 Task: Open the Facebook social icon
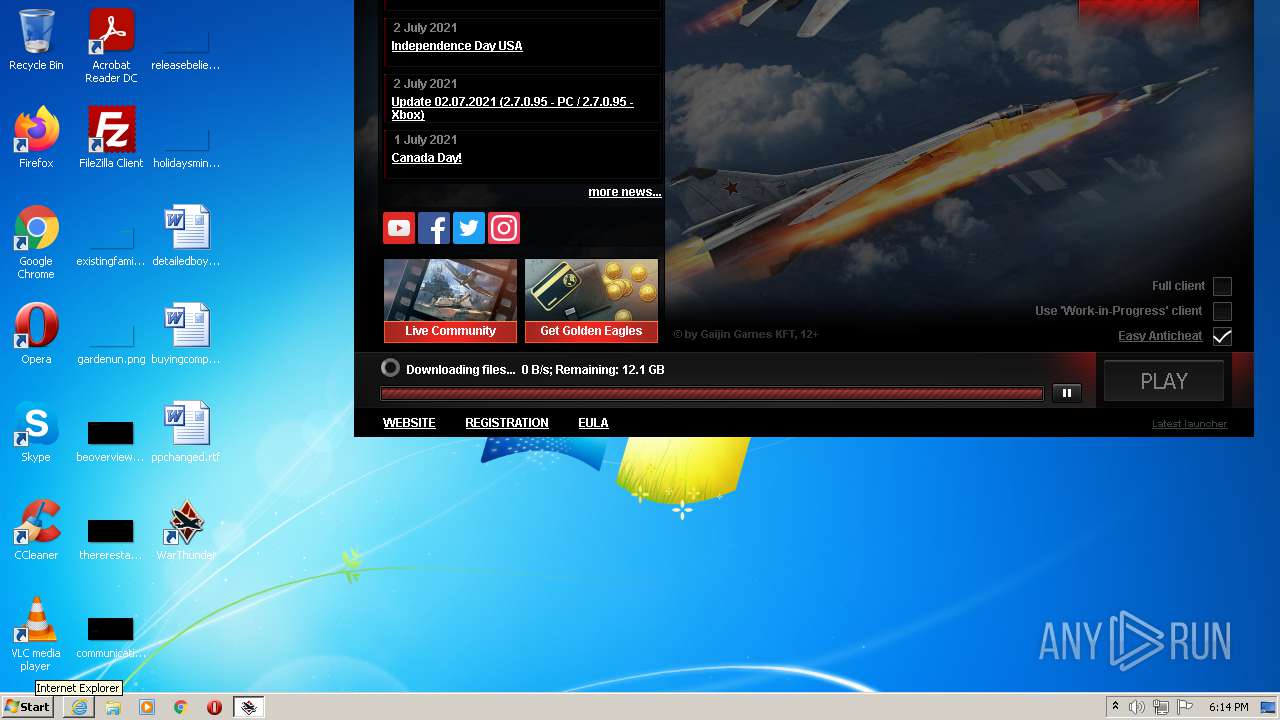(434, 228)
